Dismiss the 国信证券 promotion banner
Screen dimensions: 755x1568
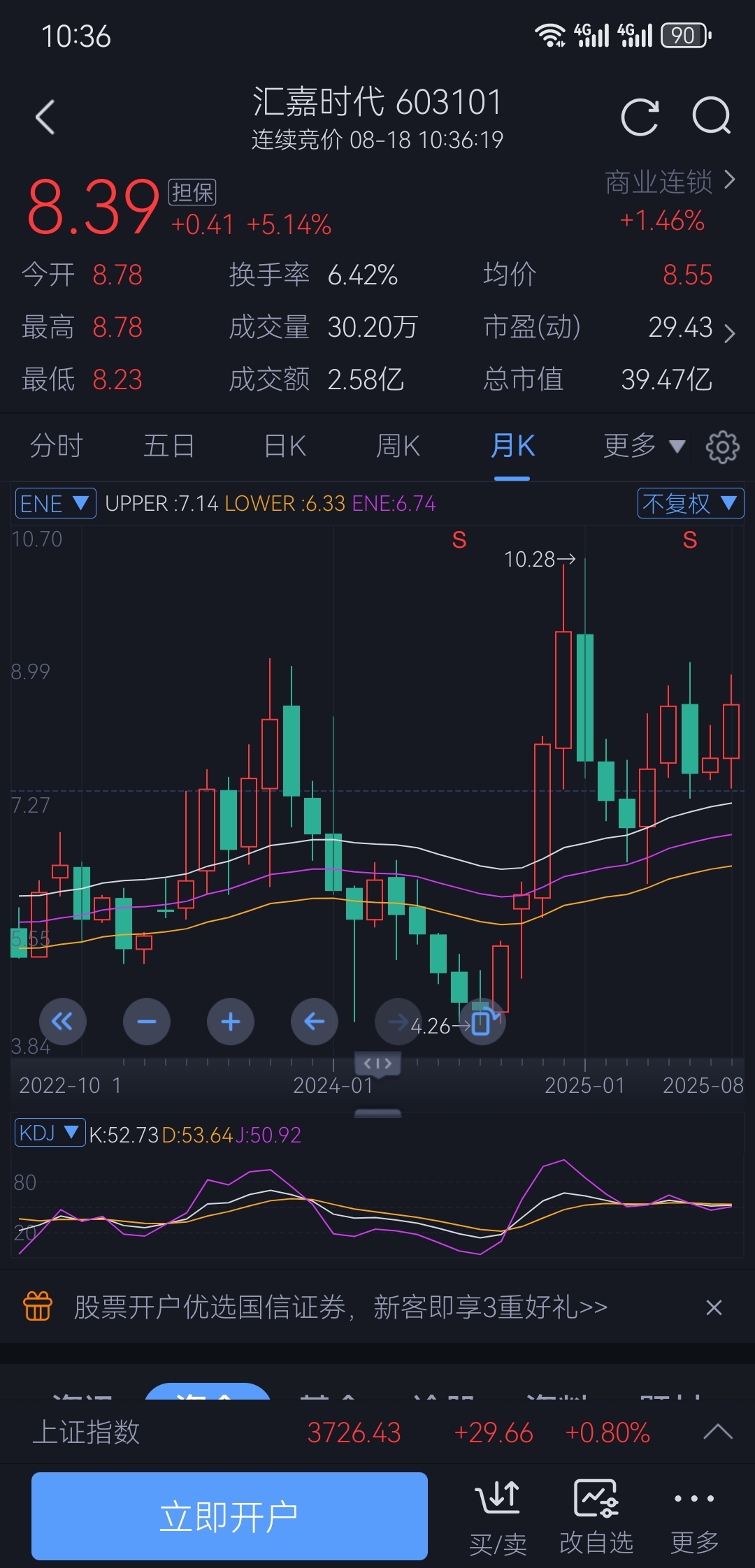(714, 1307)
